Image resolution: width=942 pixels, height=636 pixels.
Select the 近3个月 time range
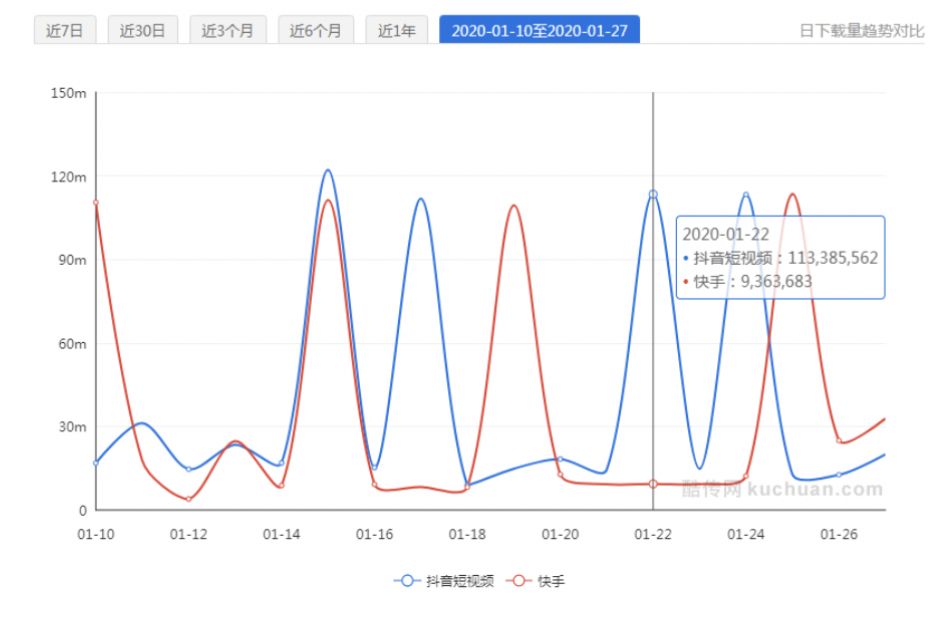pyautogui.click(x=230, y=30)
